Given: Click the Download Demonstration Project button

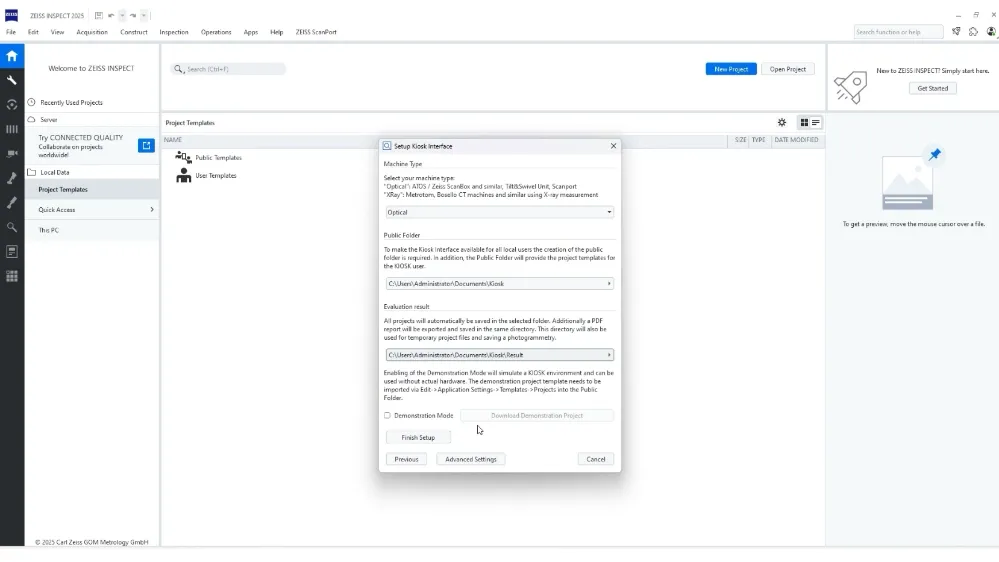Looking at the screenshot, I should (536, 415).
